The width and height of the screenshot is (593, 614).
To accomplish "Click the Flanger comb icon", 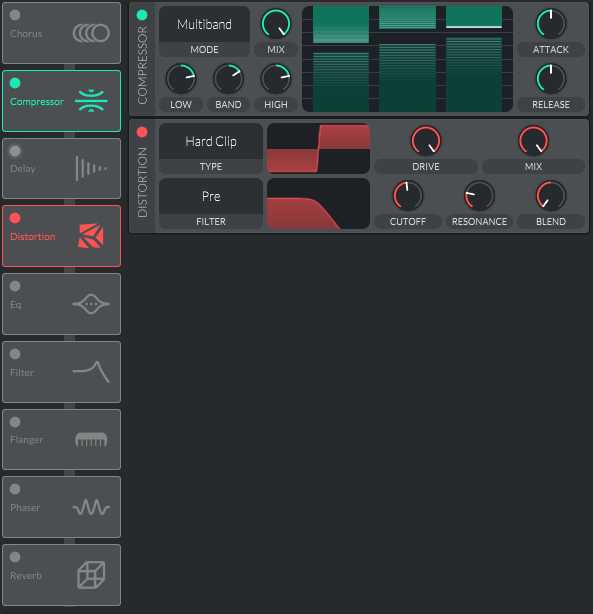I will pos(91,439).
